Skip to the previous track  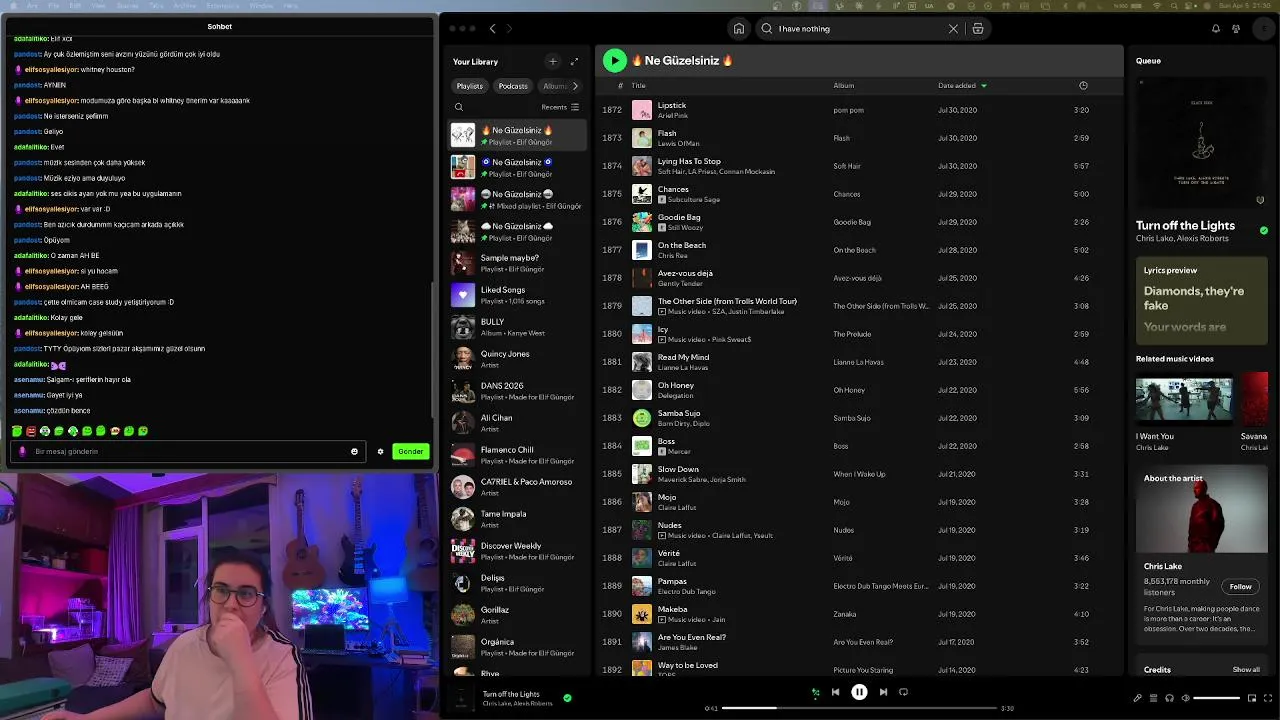835,692
